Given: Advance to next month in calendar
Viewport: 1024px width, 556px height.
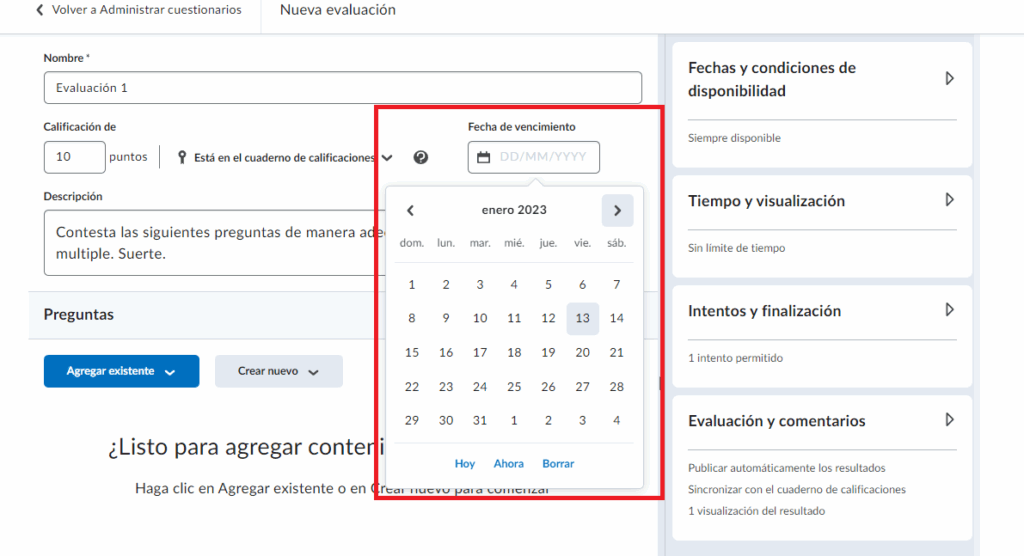Looking at the screenshot, I should tap(617, 210).
